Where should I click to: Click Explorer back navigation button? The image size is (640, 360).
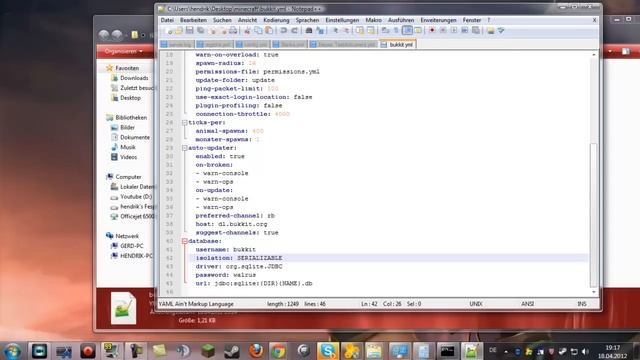104,35
